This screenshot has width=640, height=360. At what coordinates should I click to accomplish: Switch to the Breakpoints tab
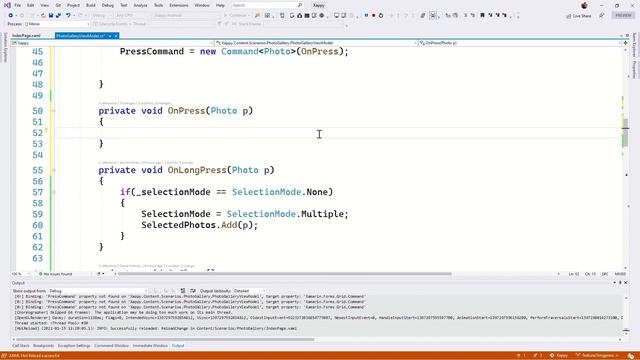[43, 346]
